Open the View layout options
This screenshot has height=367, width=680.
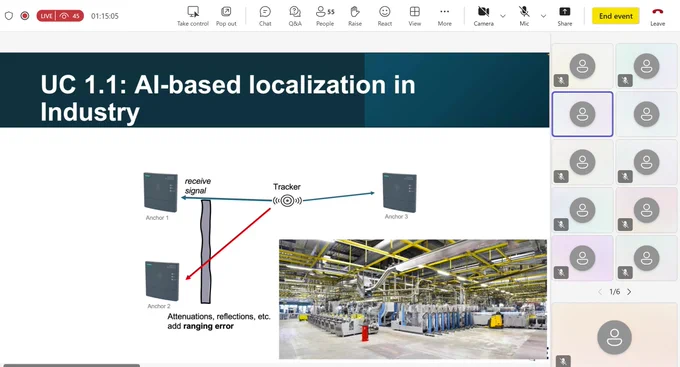pyautogui.click(x=415, y=16)
